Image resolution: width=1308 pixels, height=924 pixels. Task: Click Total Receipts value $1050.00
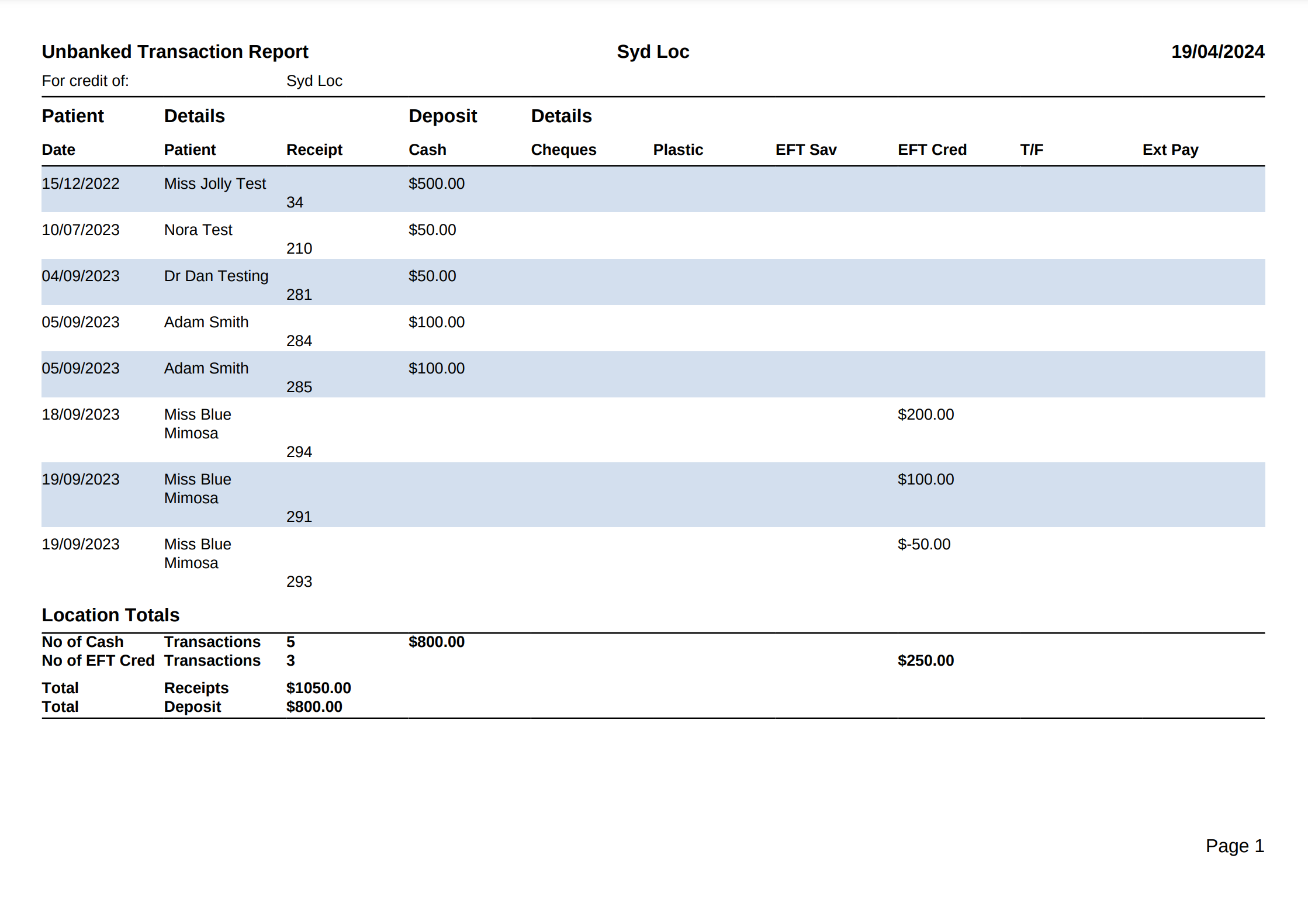point(318,688)
